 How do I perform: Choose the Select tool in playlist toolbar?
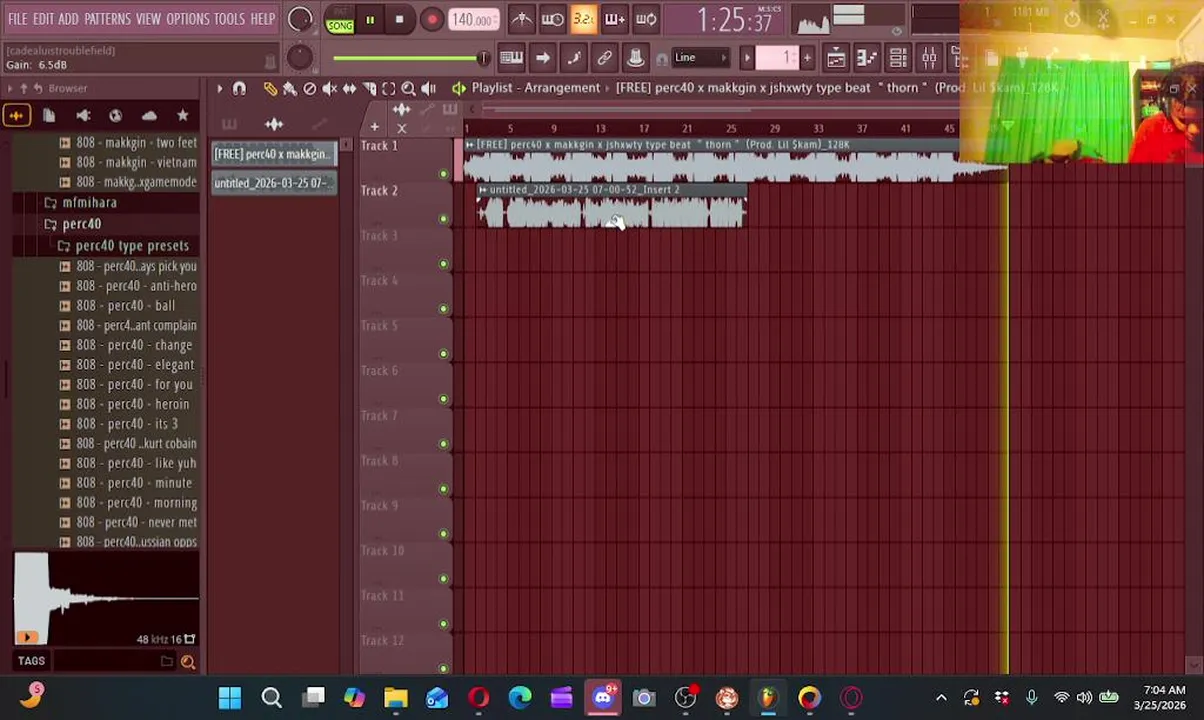389,89
